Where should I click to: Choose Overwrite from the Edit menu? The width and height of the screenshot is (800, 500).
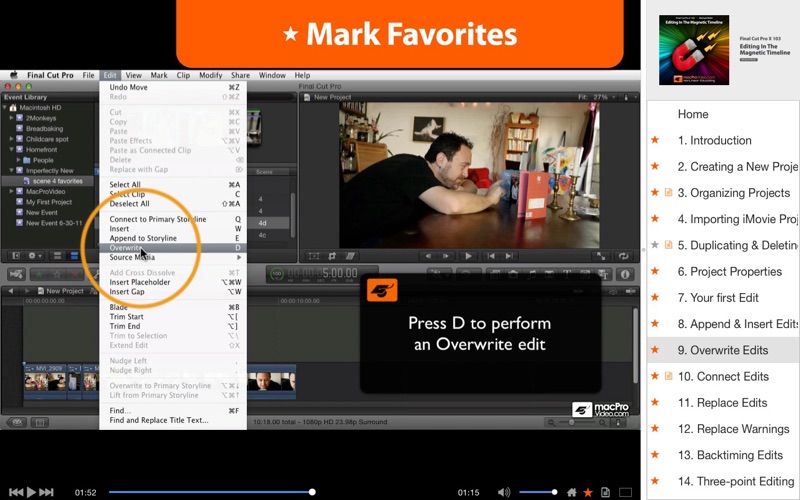tap(173, 247)
